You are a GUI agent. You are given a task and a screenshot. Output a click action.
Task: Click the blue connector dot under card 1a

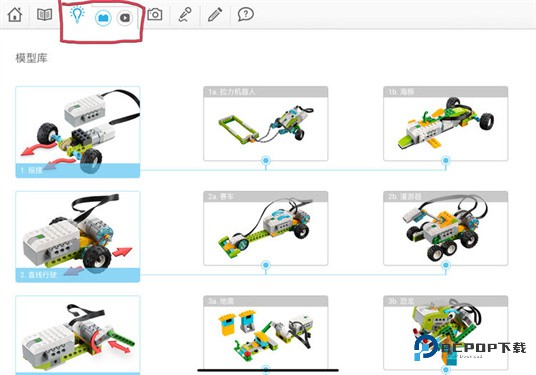pyautogui.click(x=266, y=160)
